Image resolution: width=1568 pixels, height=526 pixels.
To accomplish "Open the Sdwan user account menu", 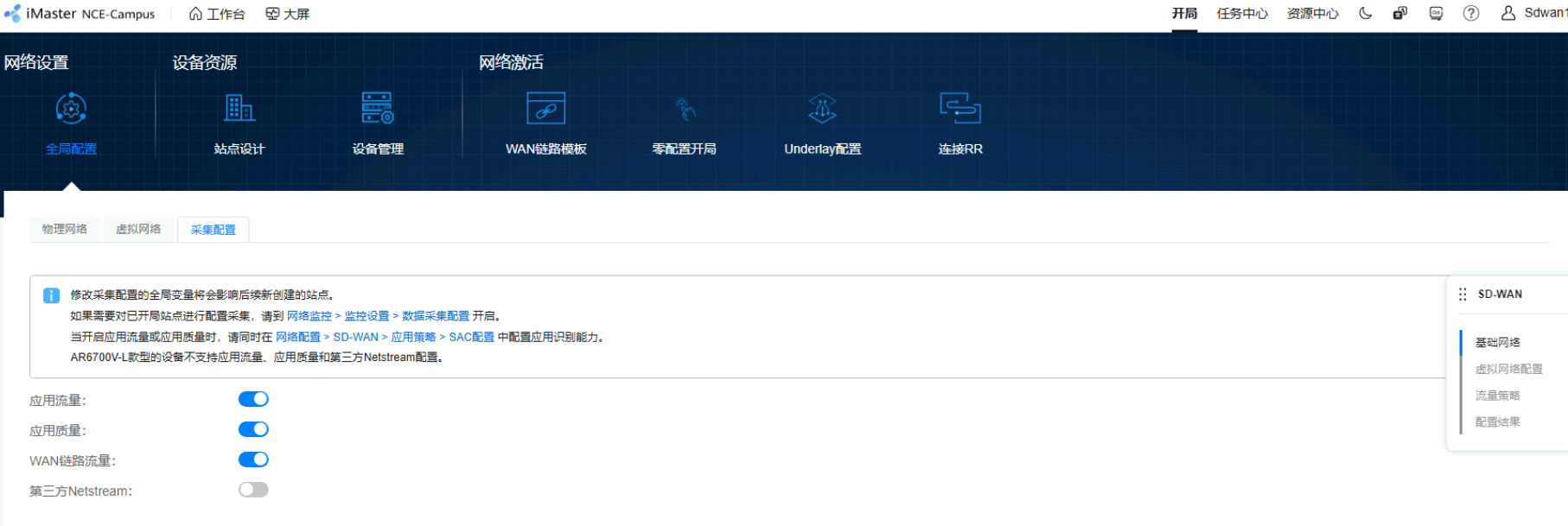I will coord(1534,14).
